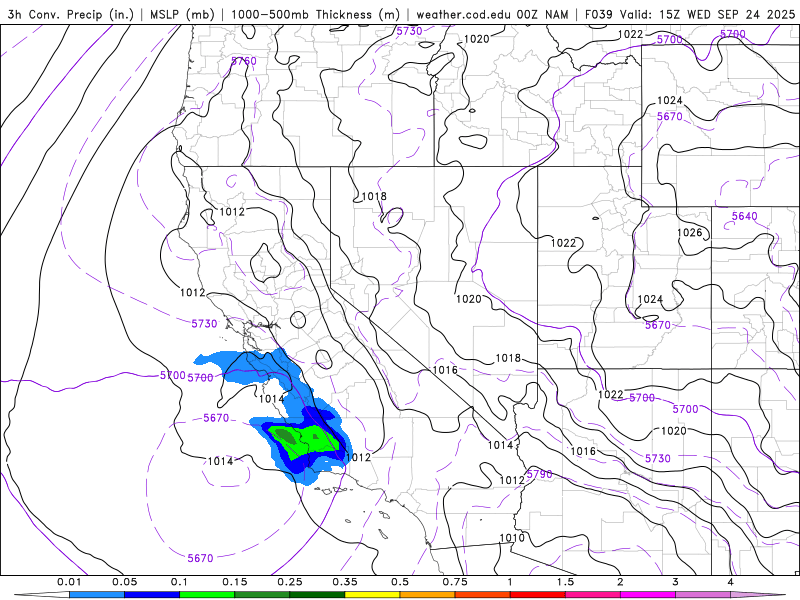This screenshot has width=800, height=600.
Task: Select the dark blue 0.05–0.1 legend swatch
Action: point(152,595)
